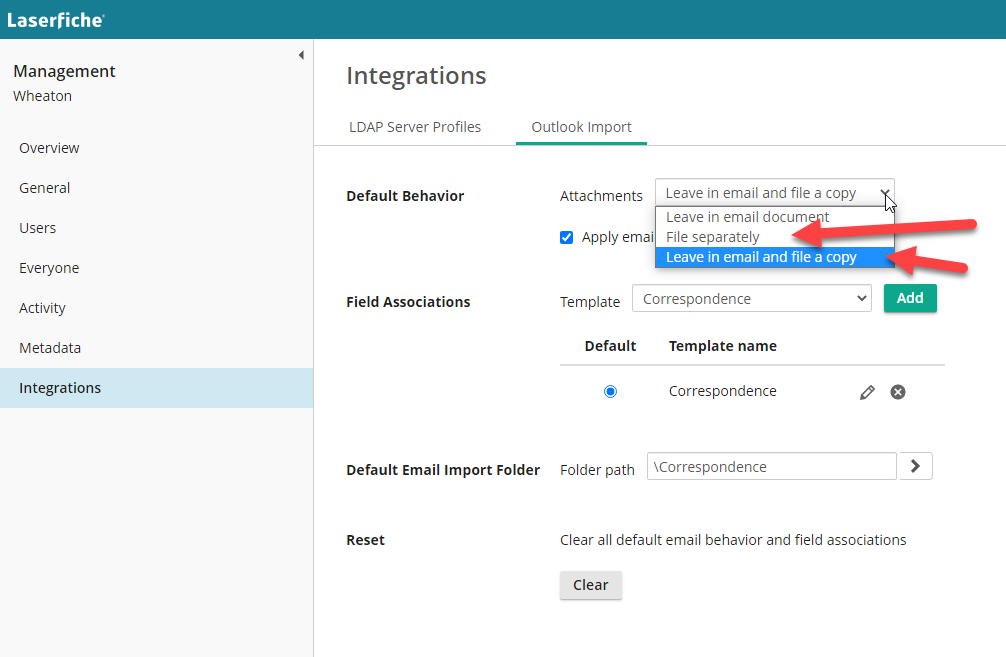Image resolution: width=1006 pixels, height=657 pixels.
Task: Go to Users in the sidebar
Action: coord(38,228)
